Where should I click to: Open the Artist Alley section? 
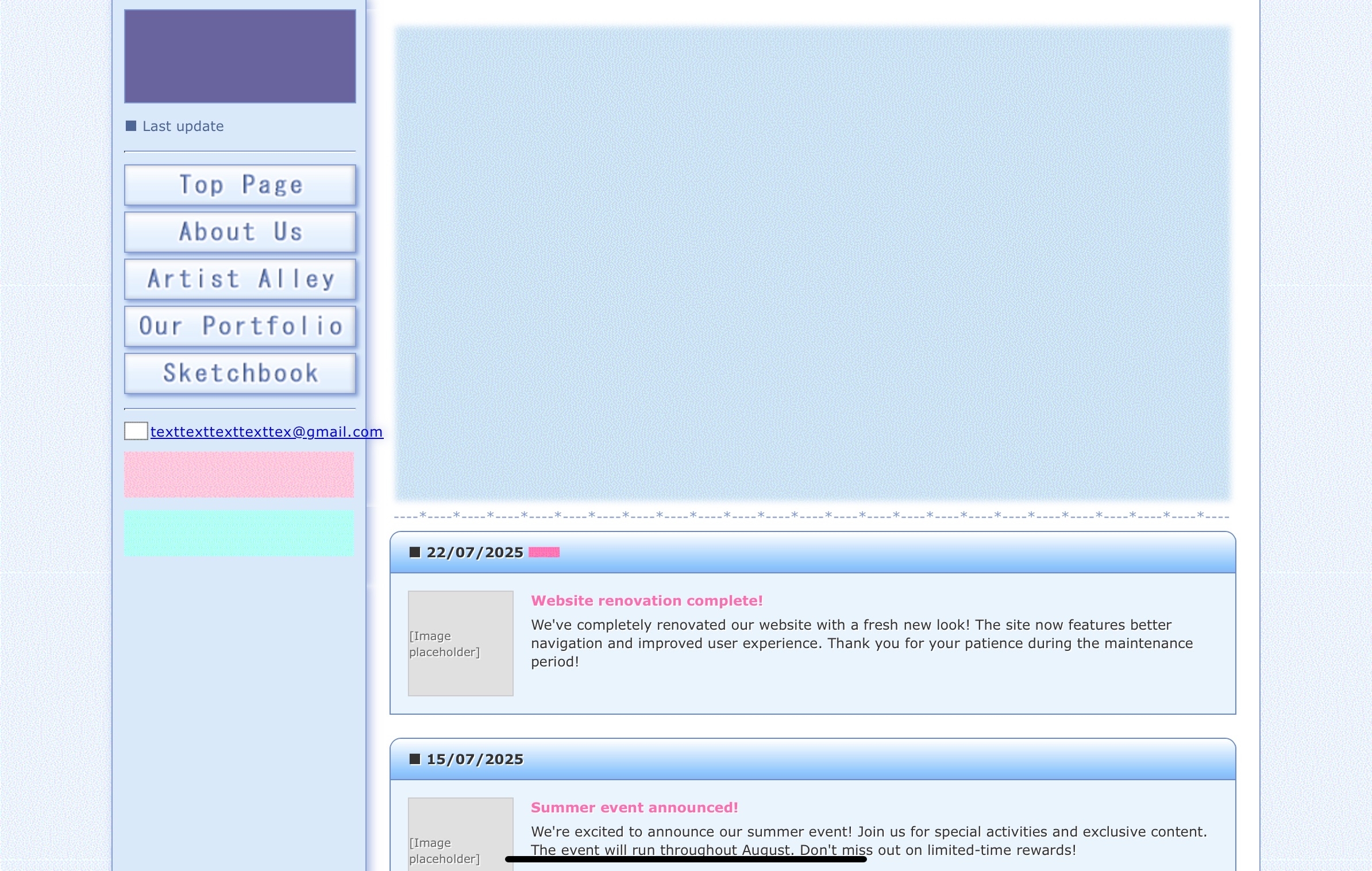[240, 279]
